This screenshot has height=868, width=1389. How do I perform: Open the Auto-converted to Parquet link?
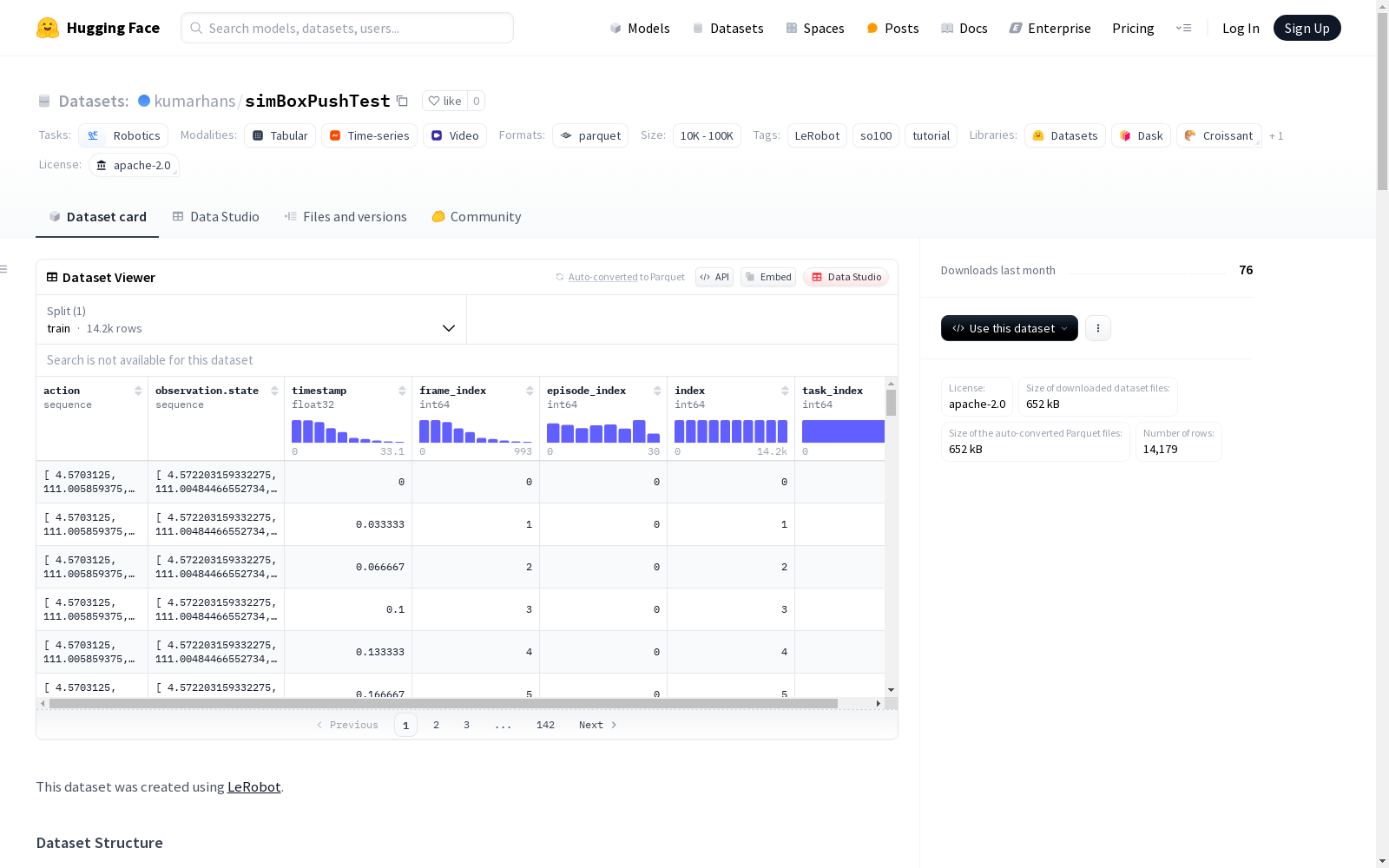[626, 277]
